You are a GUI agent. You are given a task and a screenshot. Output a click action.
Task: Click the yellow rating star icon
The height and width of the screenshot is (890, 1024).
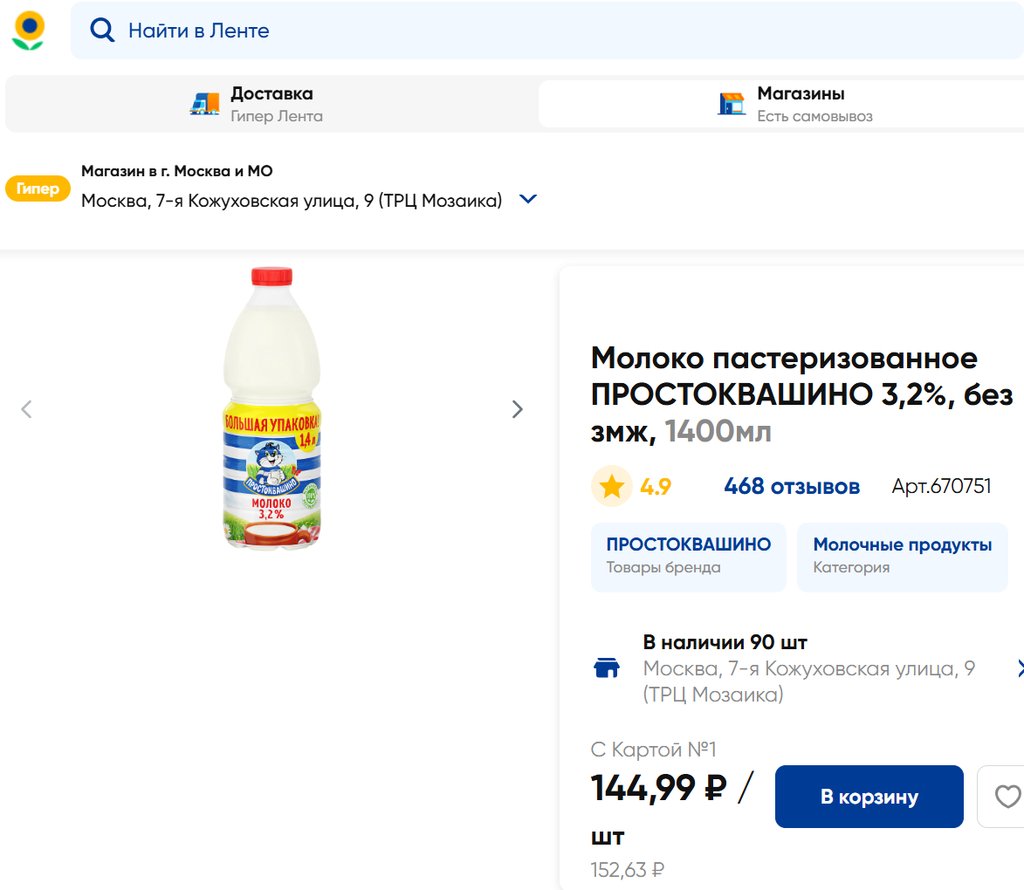tap(611, 487)
